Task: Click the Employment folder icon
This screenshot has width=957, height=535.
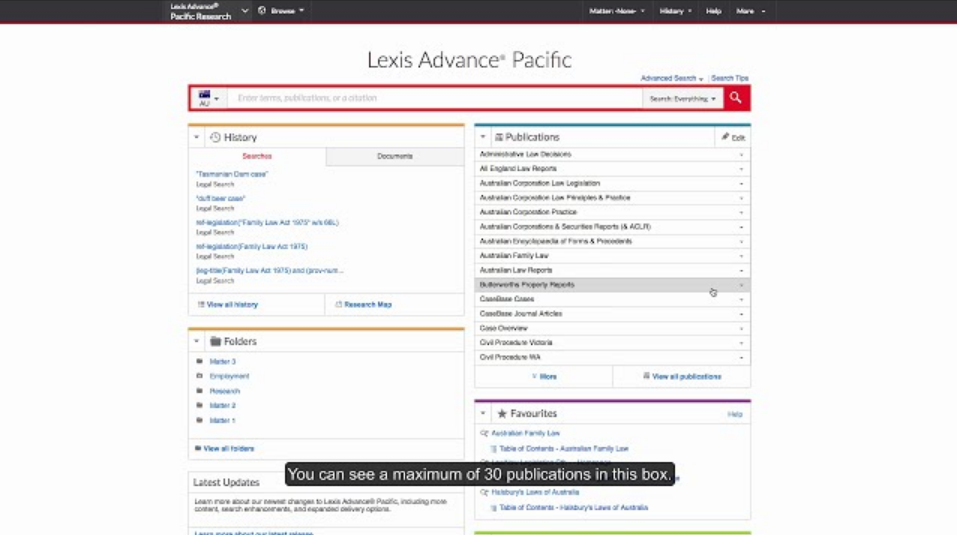Action: [199, 376]
